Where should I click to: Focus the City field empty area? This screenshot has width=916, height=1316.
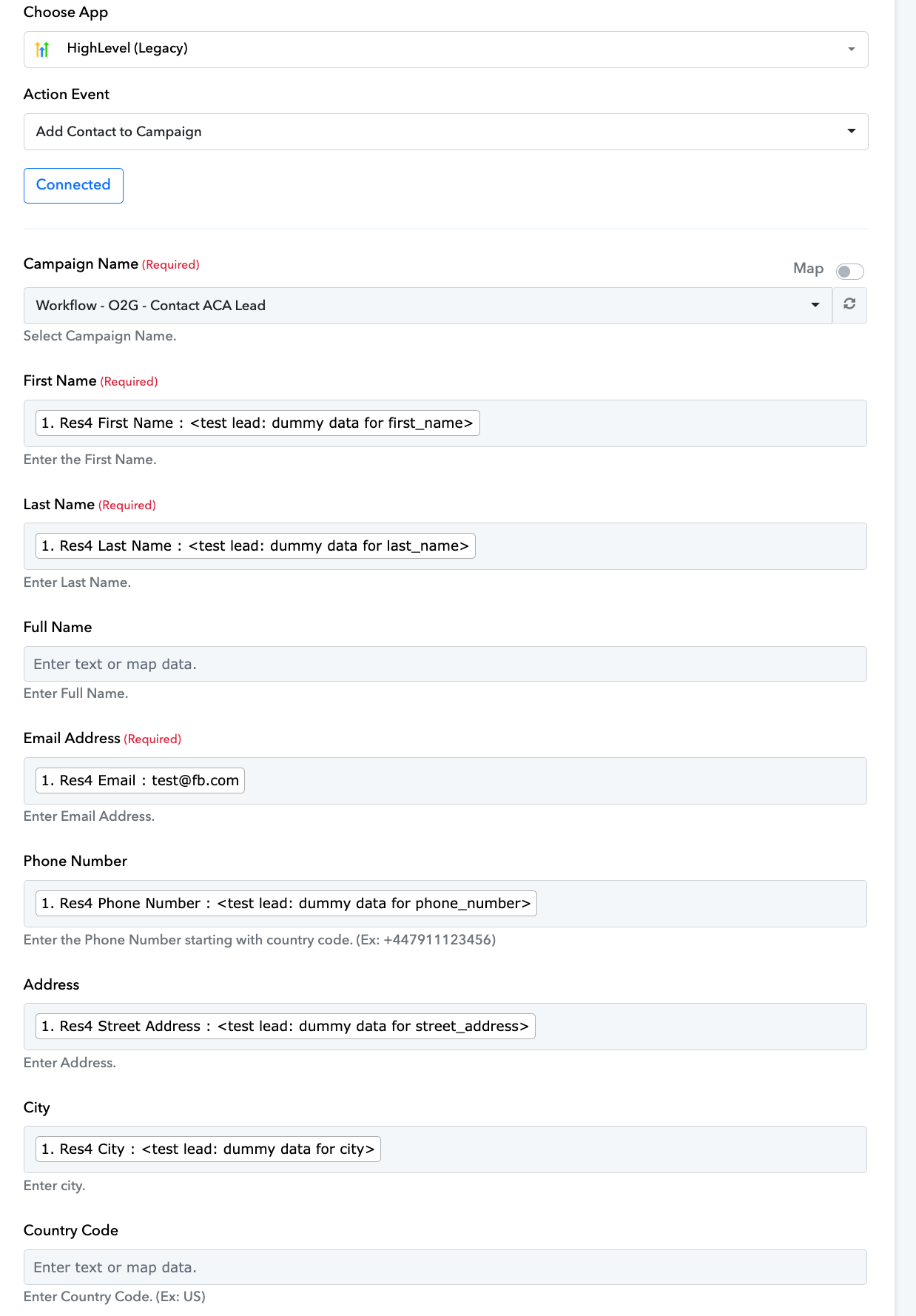point(623,1149)
